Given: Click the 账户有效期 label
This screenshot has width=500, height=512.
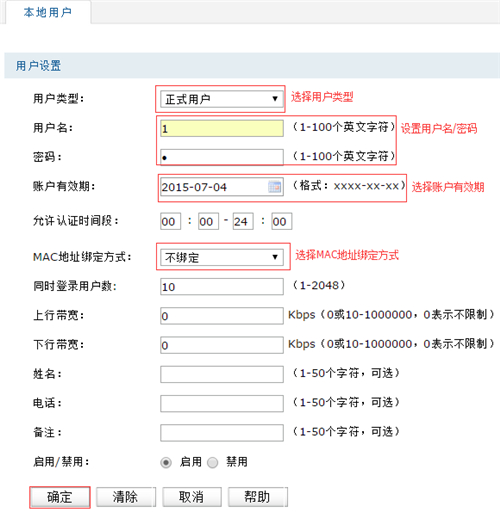Looking at the screenshot, I should (x=64, y=186).
